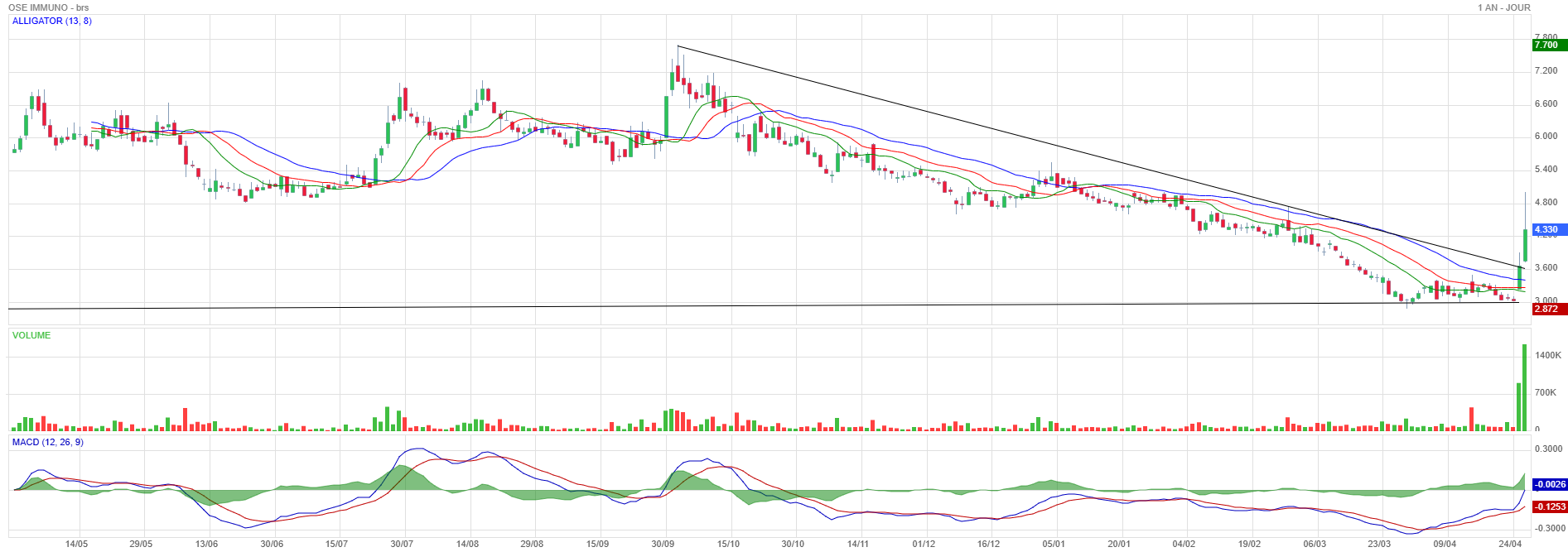Click the 05/01 date on time axis
Viewport: 1568px width, 552px height.
1054,544
